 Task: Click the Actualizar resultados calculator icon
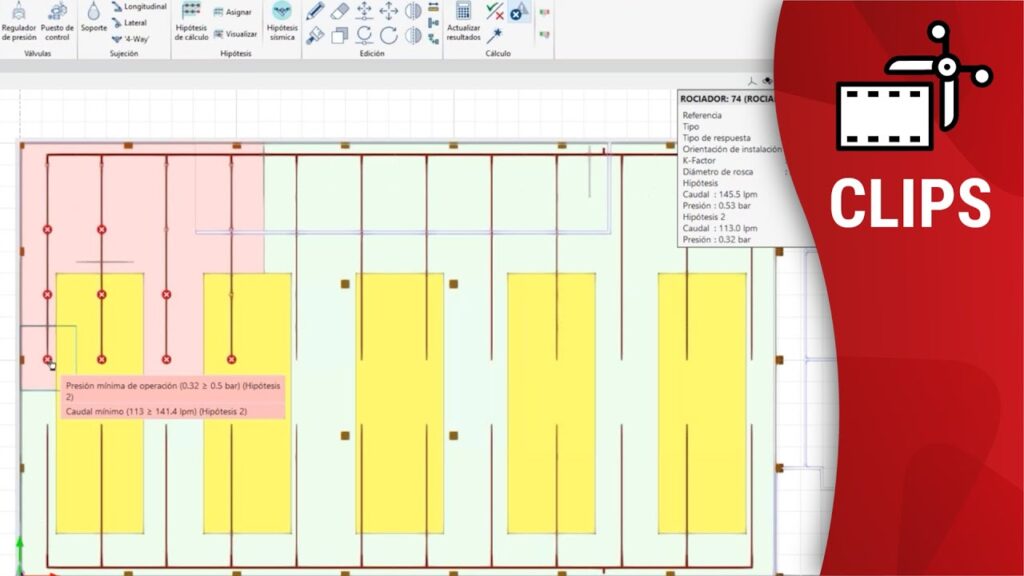[x=463, y=20]
